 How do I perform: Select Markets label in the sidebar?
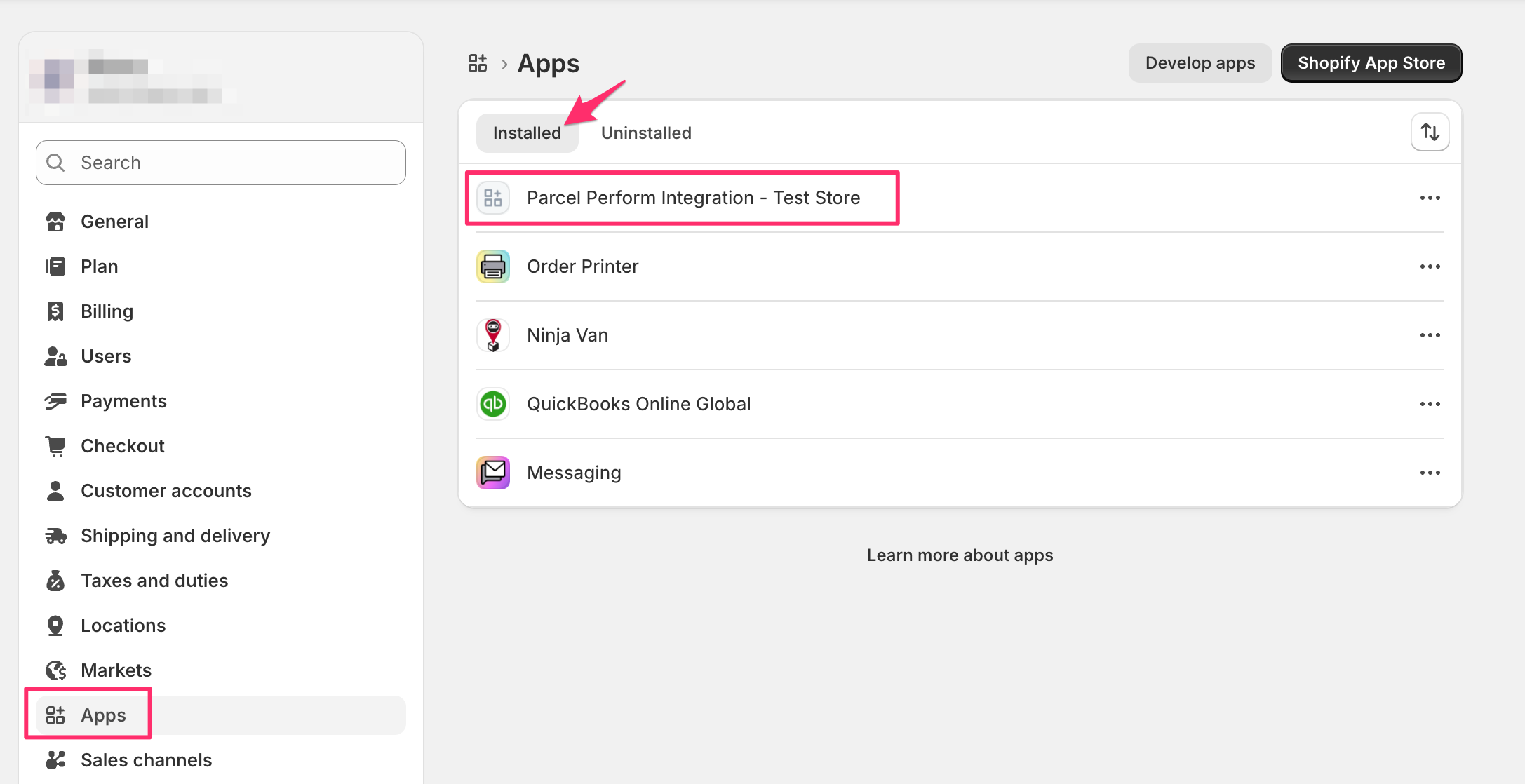[x=116, y=670]
